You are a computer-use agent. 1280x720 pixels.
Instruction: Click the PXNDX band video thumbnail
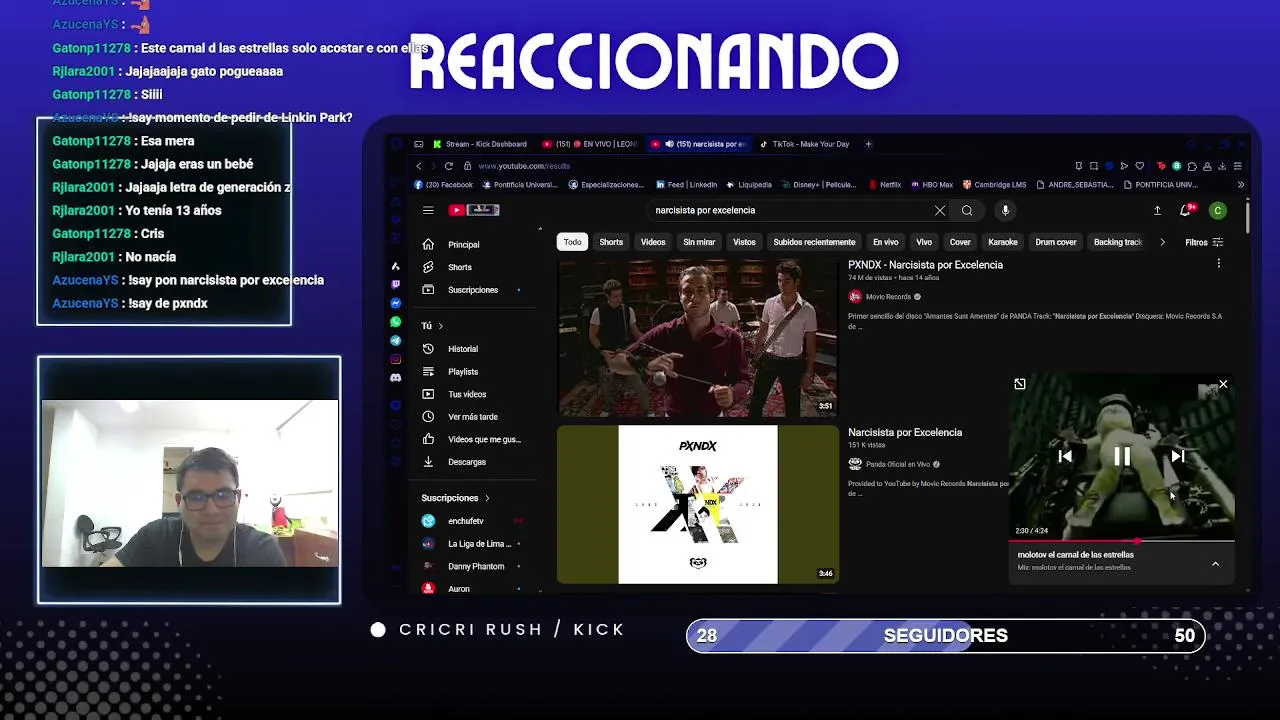click(x=698, y=338)
